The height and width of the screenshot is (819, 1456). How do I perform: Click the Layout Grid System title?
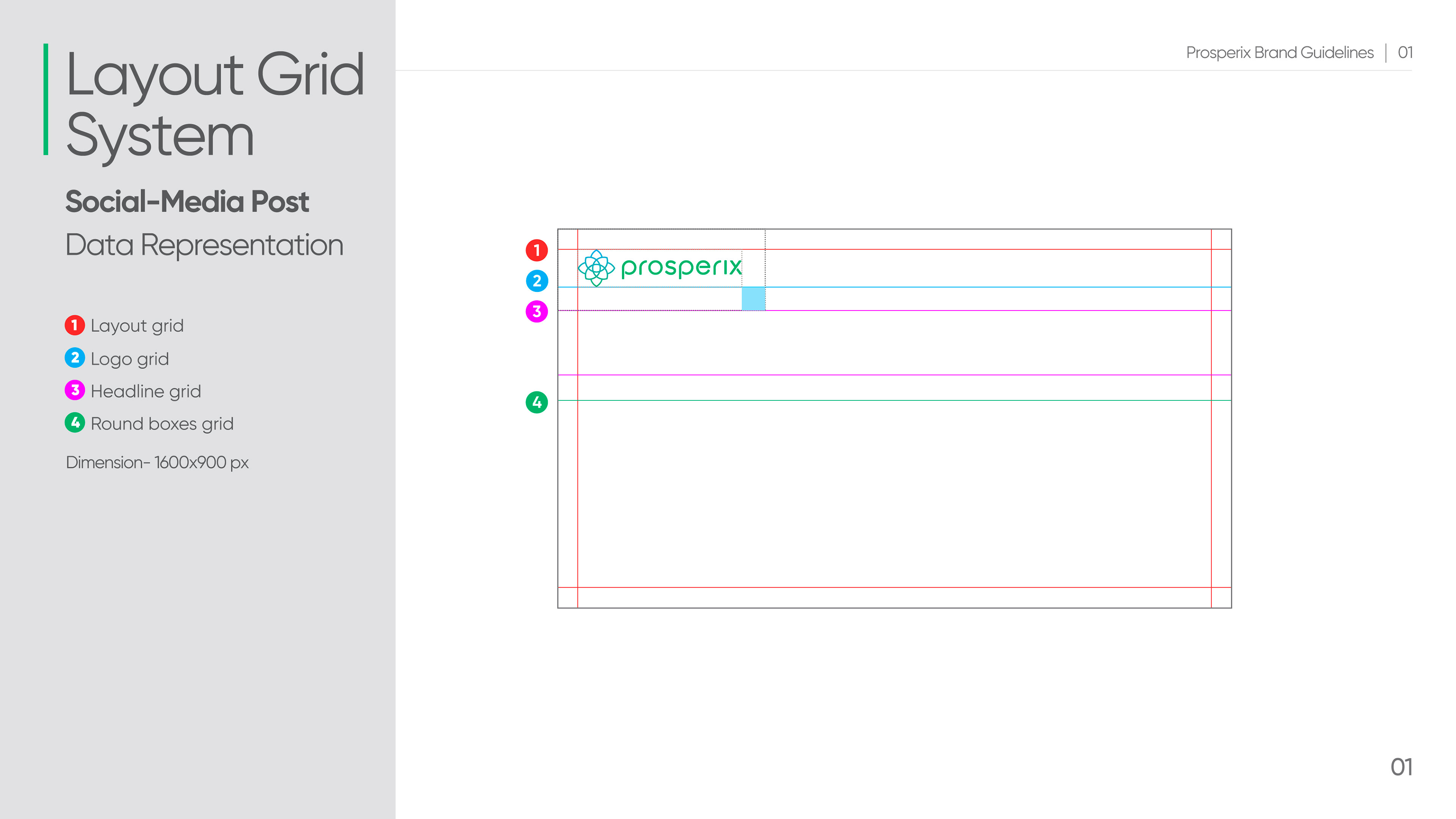(215, 105)
